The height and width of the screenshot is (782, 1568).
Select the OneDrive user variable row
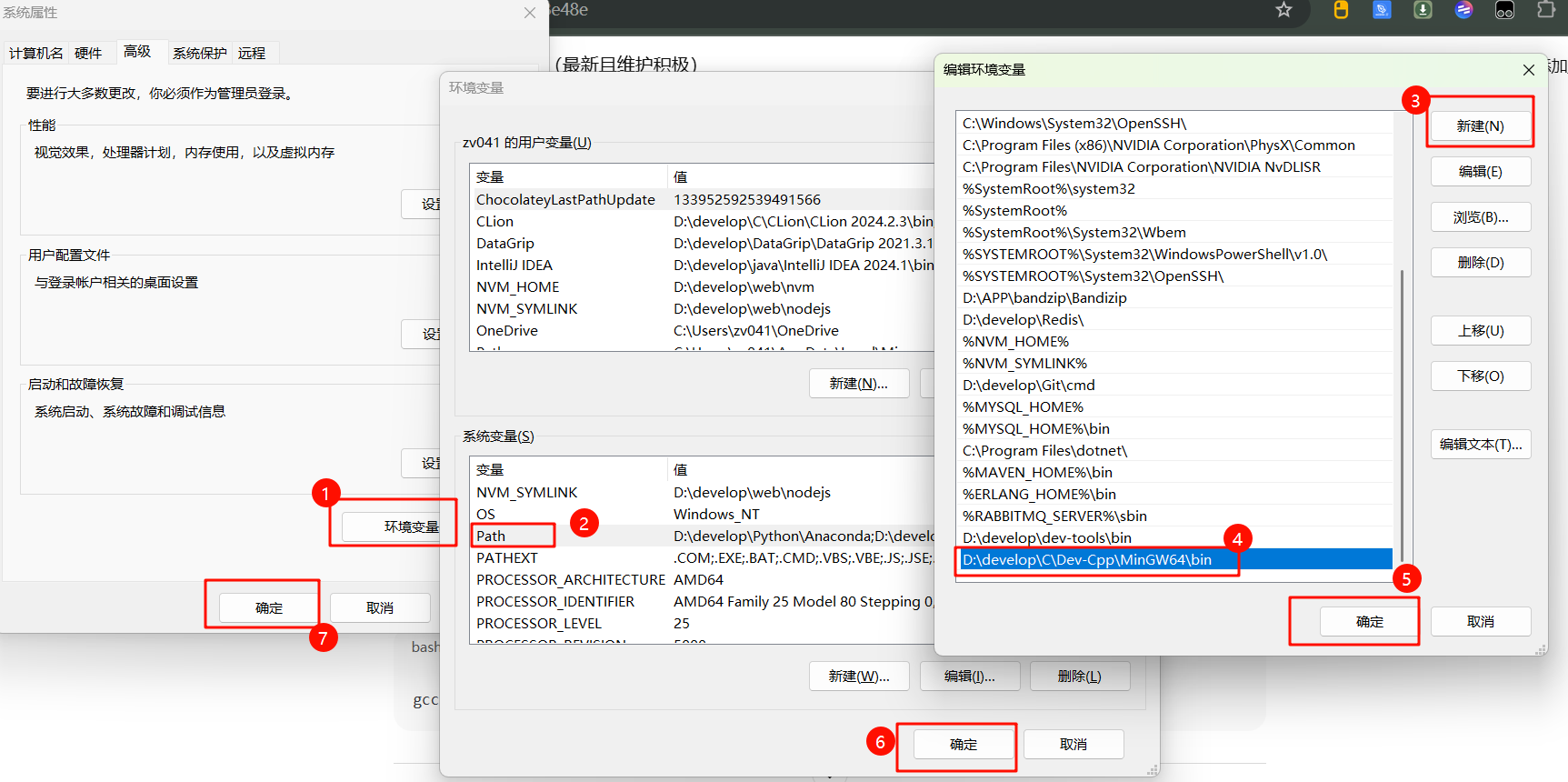tap(703, 331)
